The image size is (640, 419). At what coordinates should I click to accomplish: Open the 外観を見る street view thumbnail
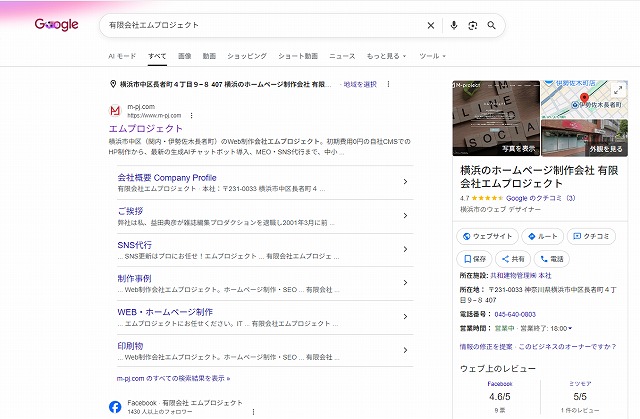pos(584,138)
